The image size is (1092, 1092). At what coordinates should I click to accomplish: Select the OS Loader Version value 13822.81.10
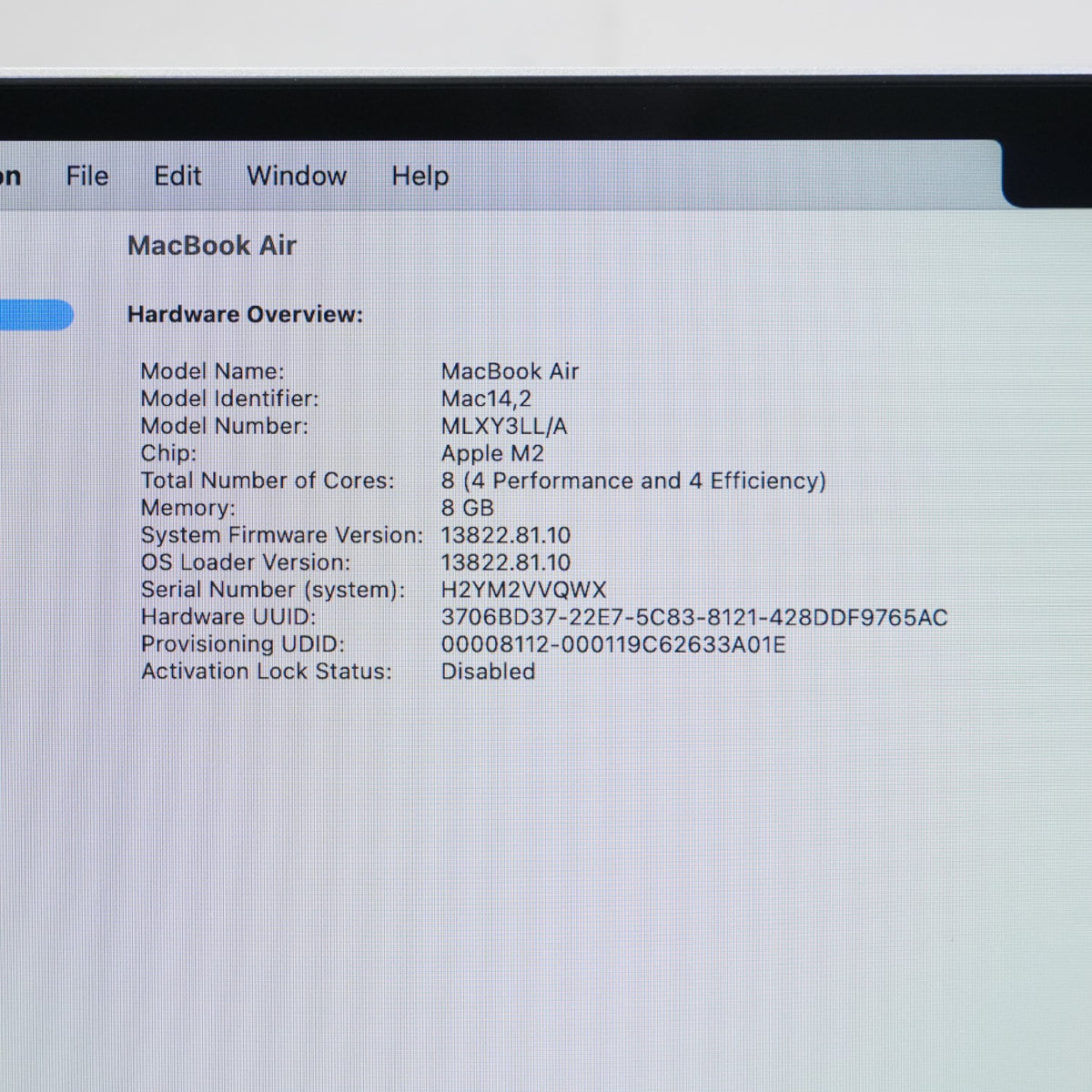tap(506, 562)
